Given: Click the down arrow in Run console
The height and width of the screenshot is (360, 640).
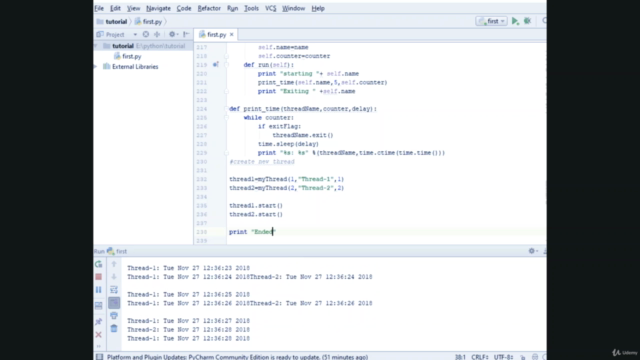Looking at the screenshot, I should 114,277.
